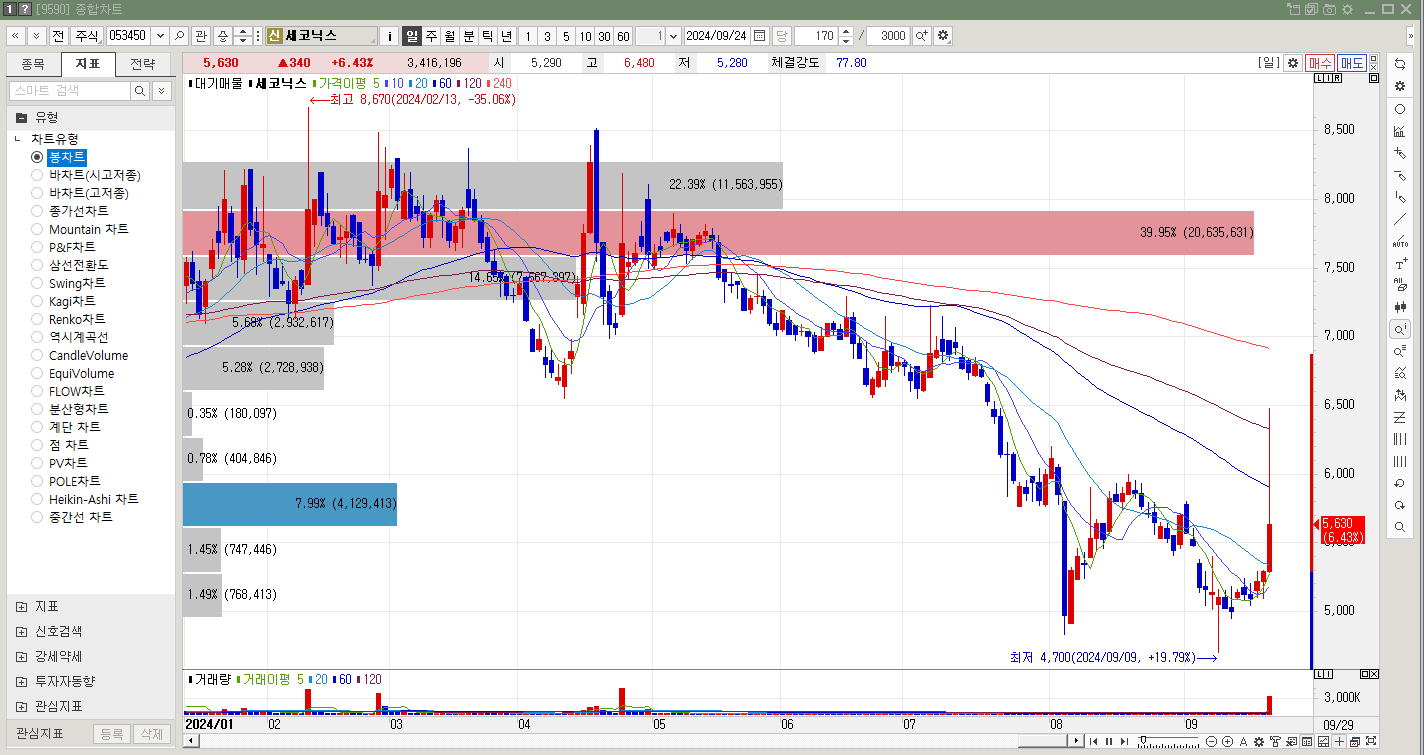Viewport: 1424px width, 755px height.
Task: Click the zoom in plus icon in bottom bar
Action: 1227,741
